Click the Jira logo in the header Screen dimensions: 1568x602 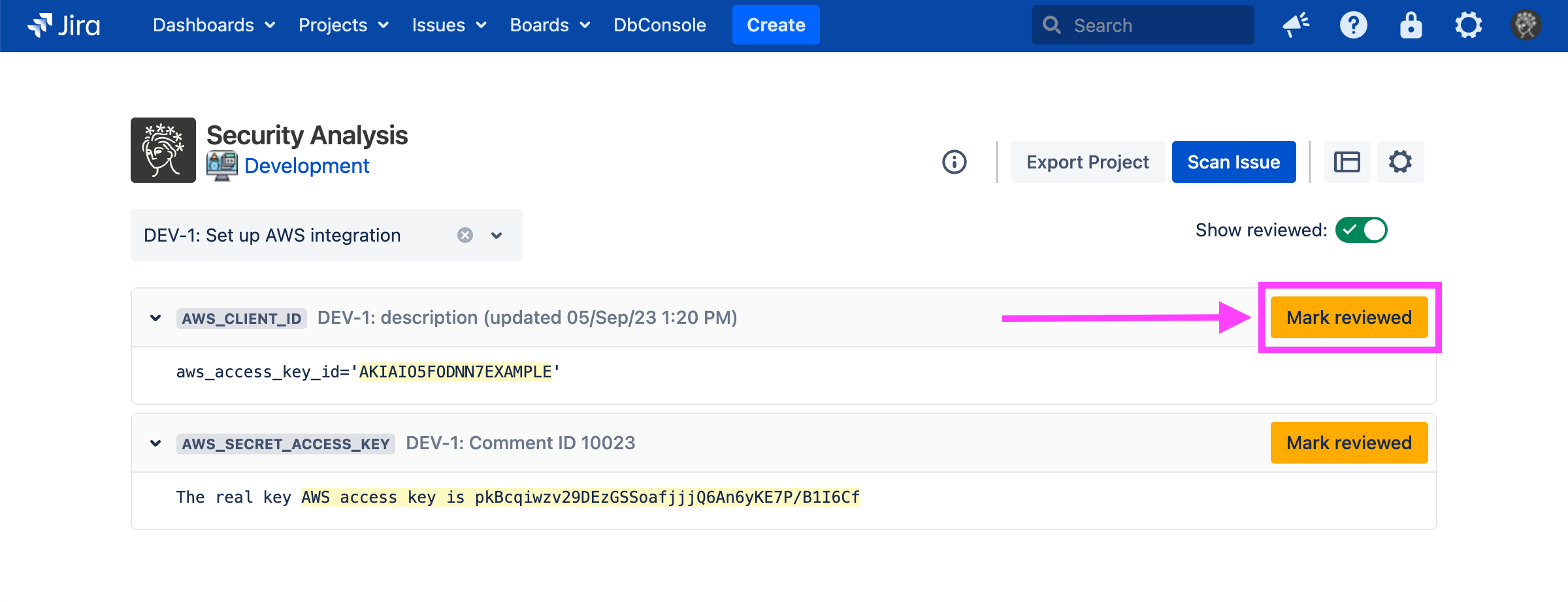coord(63,25)
